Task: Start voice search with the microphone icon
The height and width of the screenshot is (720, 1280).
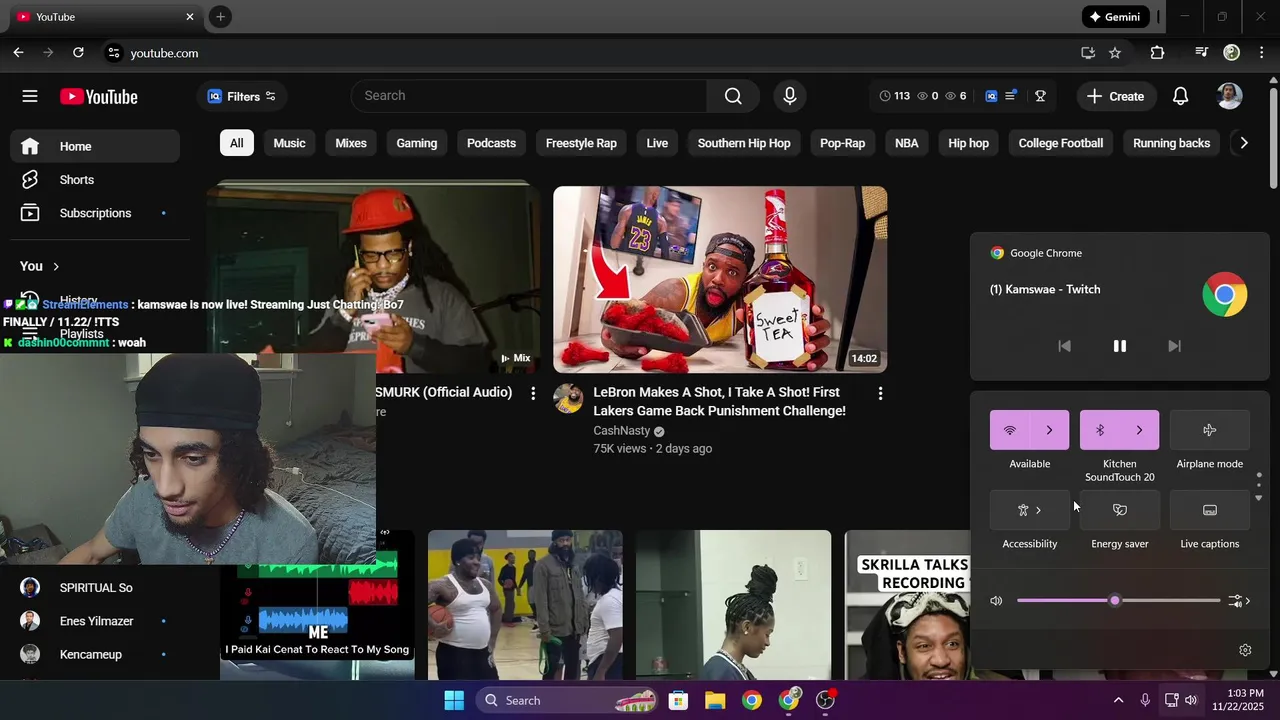Action: click(x=790, y=96)
